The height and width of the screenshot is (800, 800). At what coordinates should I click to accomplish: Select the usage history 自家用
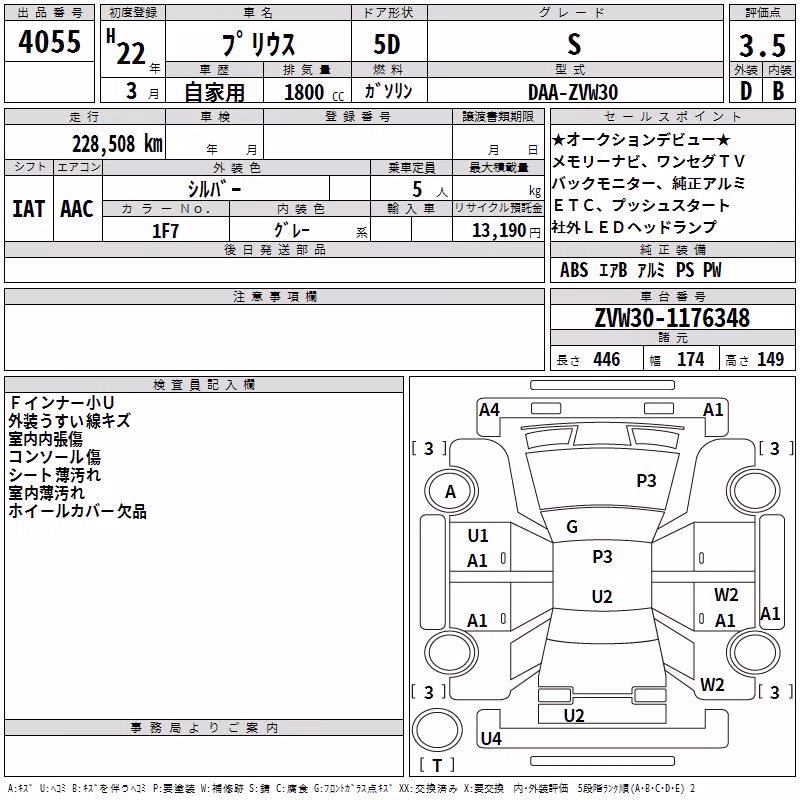click(214, 92)
